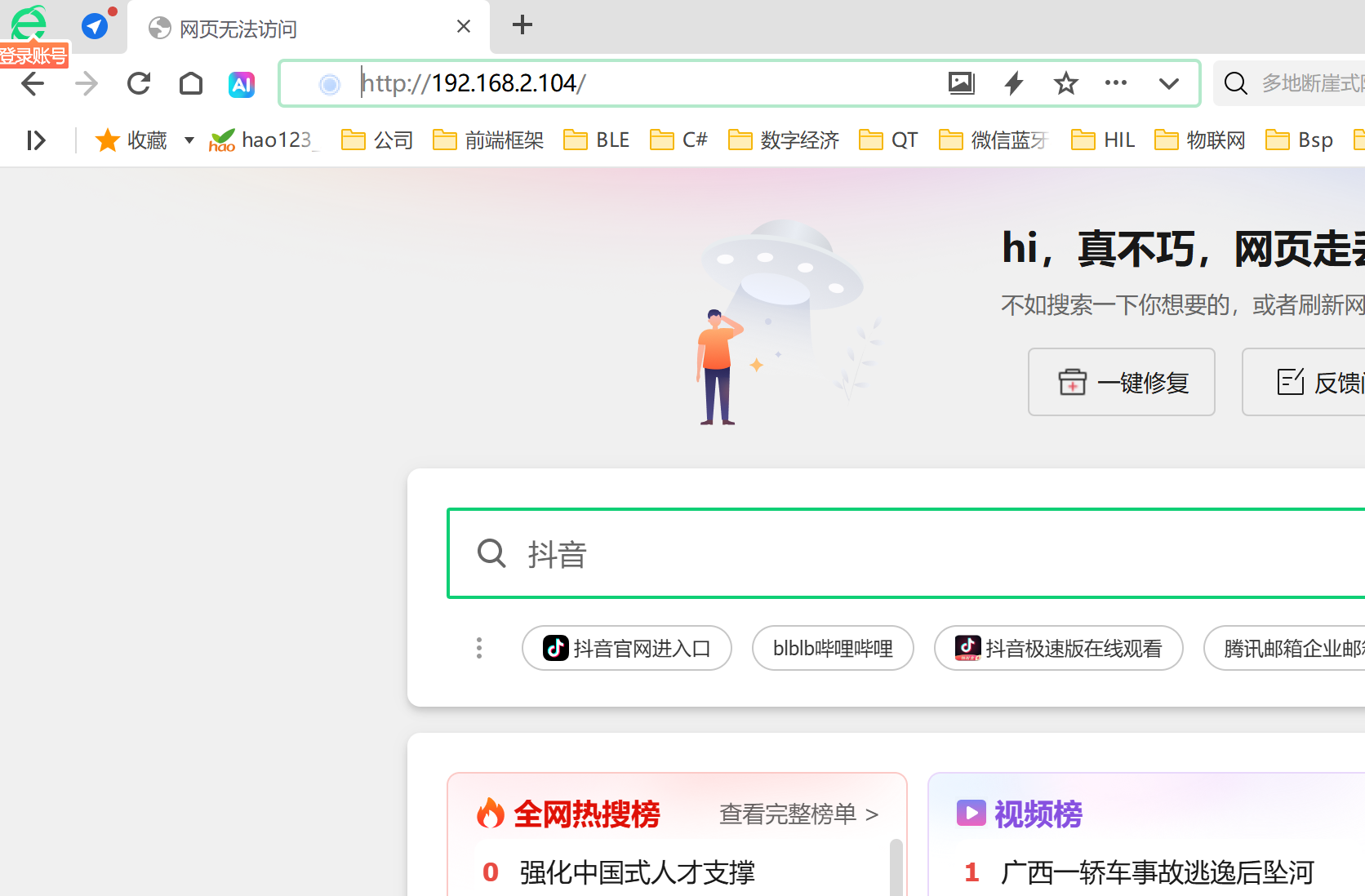The height and width of the screenshot is (896, 1365).
Task: Open the news item 强化中国式人才支撑
Action: (637, 872)
